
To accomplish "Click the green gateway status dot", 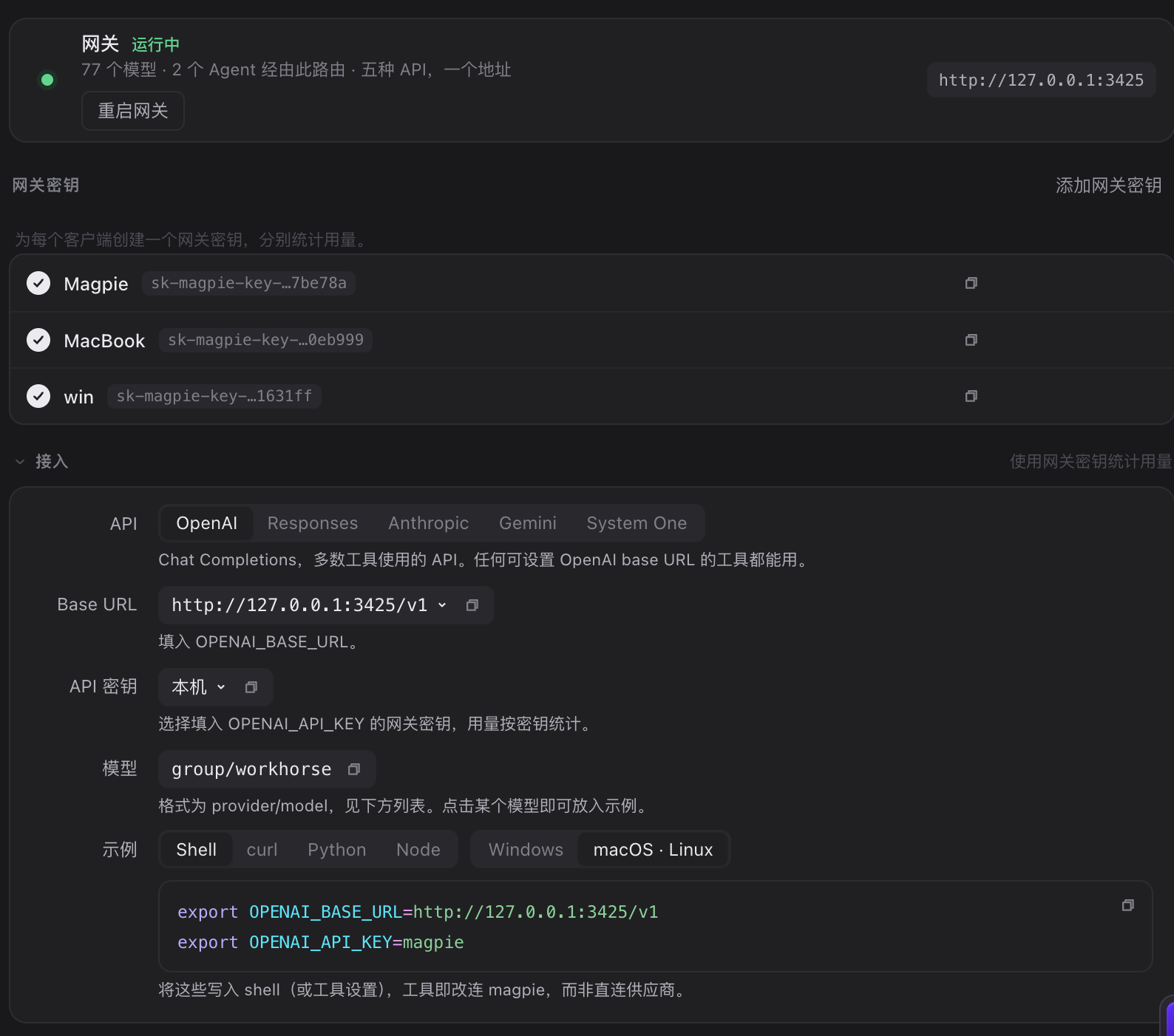I will (47, 80).
